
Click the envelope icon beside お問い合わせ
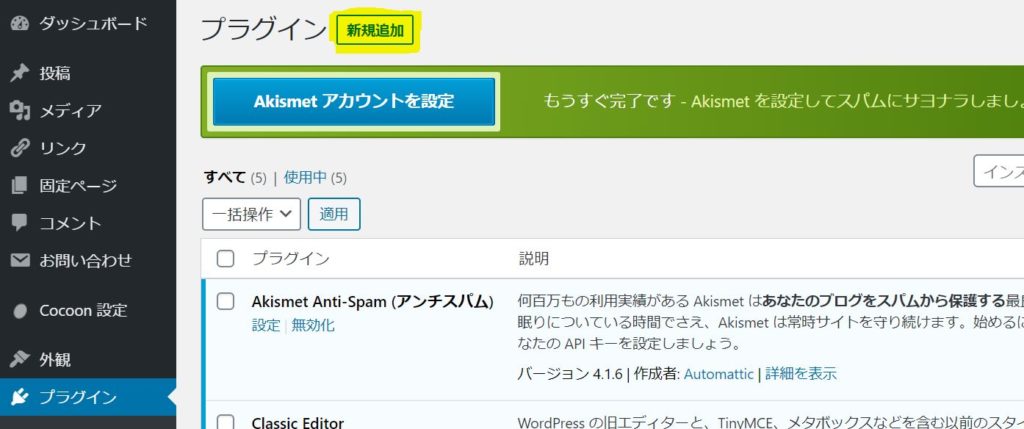pos(20,261)
